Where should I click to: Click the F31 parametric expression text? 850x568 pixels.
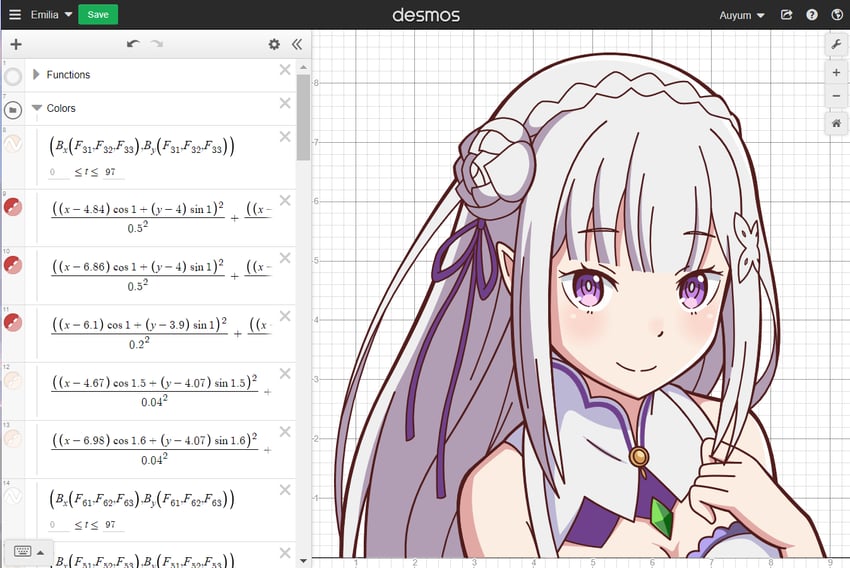(x=141, y=146)
